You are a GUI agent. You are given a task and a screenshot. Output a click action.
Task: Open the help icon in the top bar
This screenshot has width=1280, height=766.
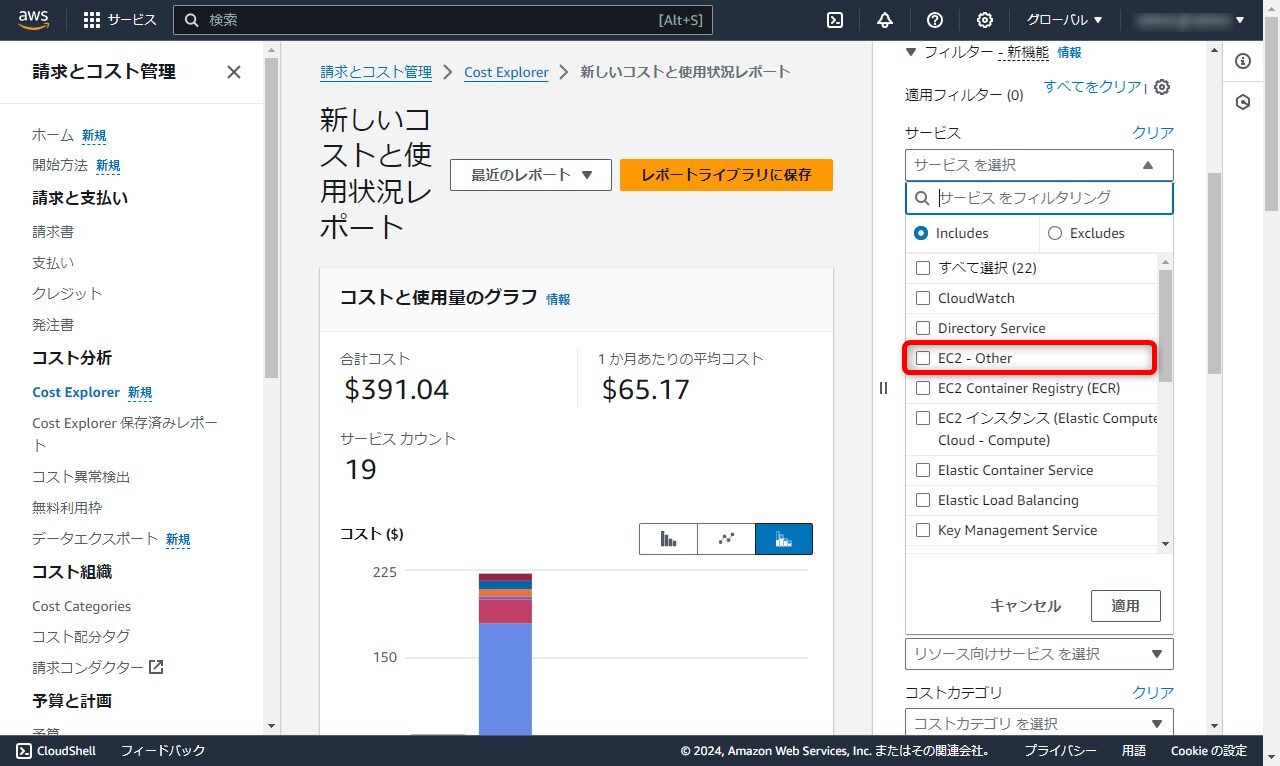pos(934,19)
